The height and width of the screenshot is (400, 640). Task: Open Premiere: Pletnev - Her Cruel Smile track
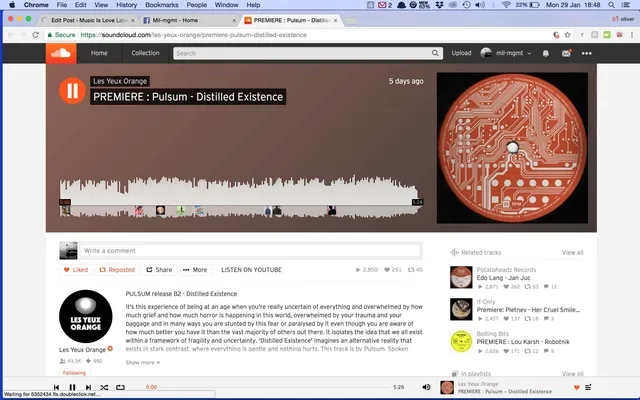click(528, 310)
